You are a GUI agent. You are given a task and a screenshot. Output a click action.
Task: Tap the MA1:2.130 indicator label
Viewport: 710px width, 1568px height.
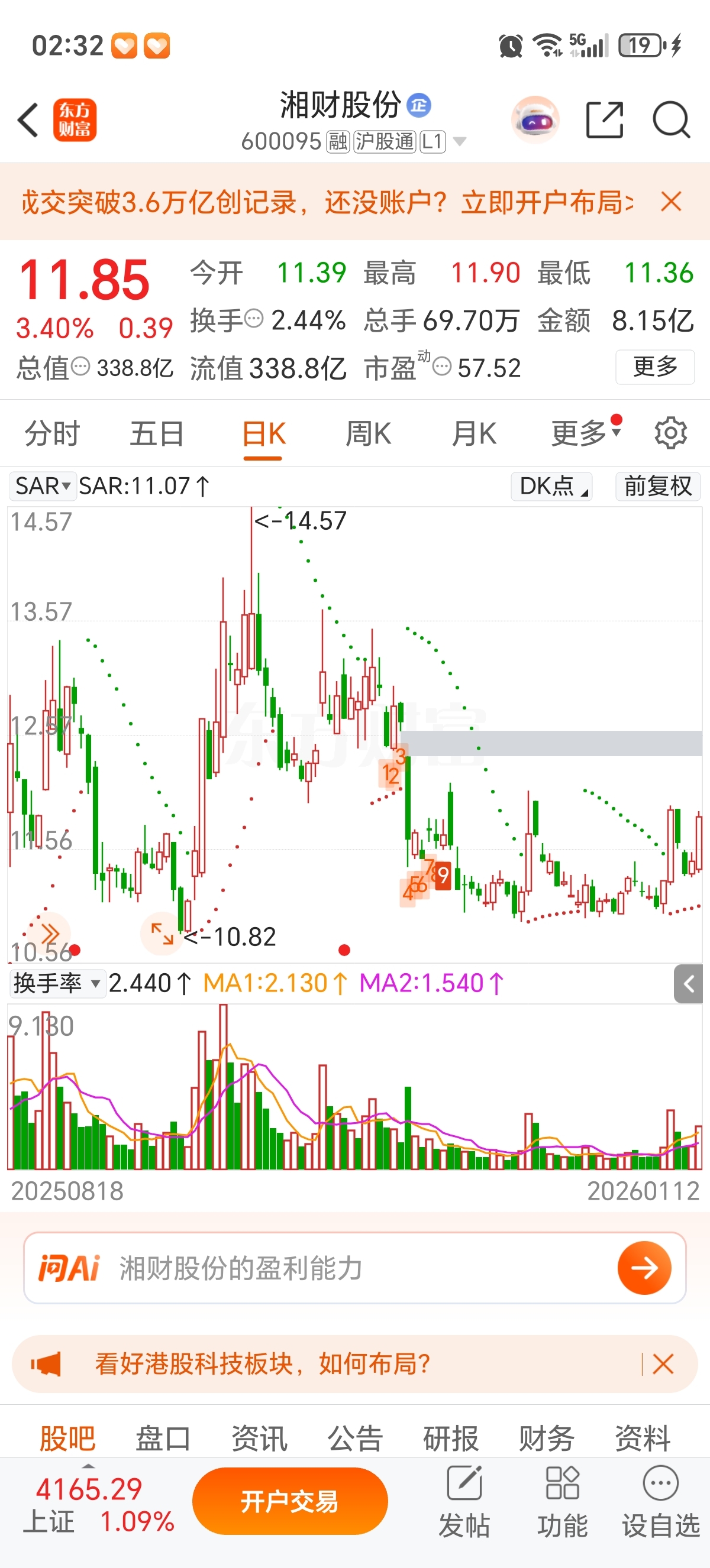(275, 983)
